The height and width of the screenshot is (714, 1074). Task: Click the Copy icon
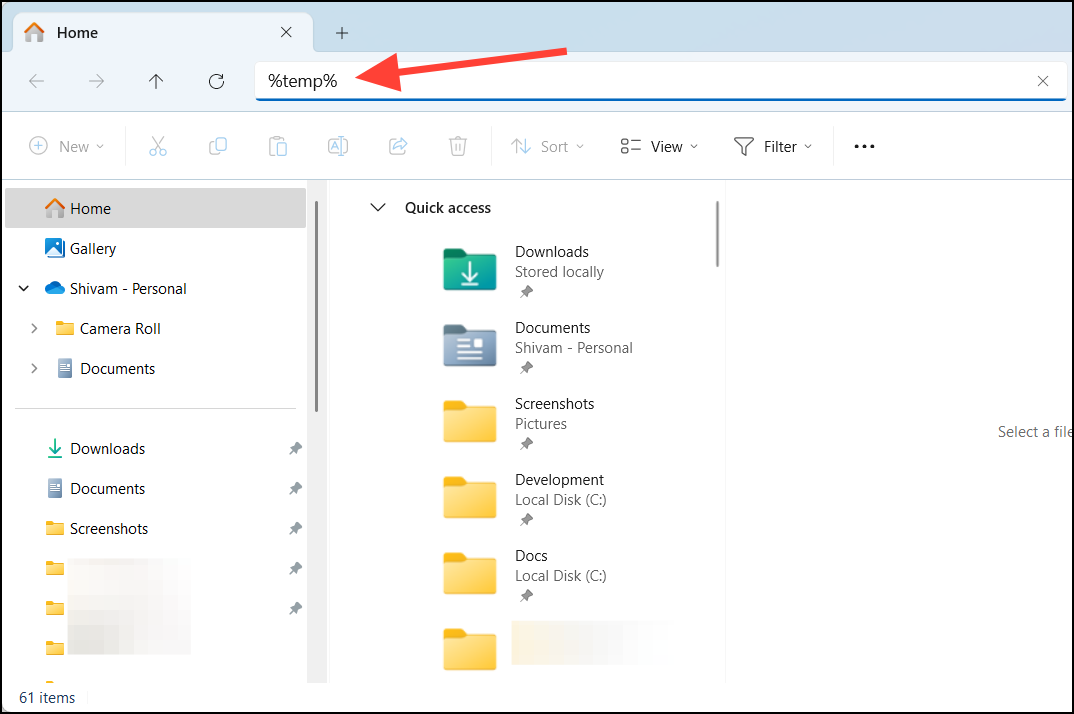point(218,146)
